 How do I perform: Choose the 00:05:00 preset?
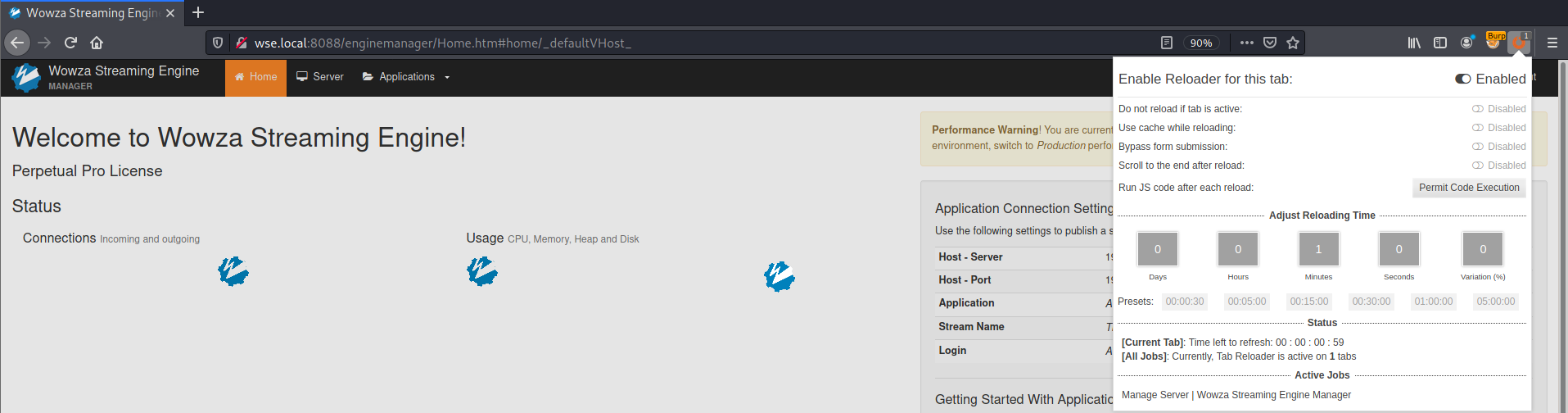click(1247, 302)
